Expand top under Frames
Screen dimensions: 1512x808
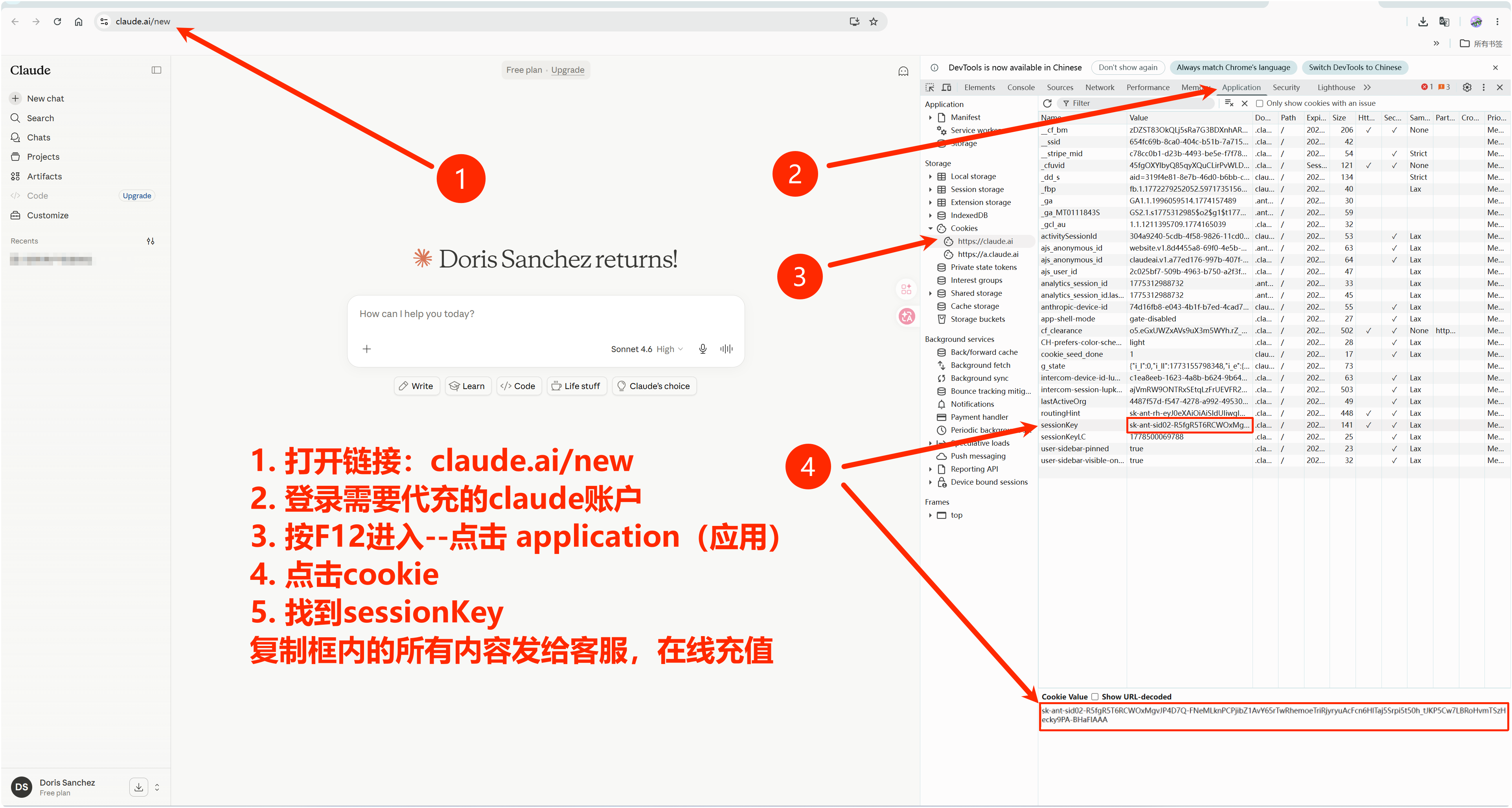point(930,516)
